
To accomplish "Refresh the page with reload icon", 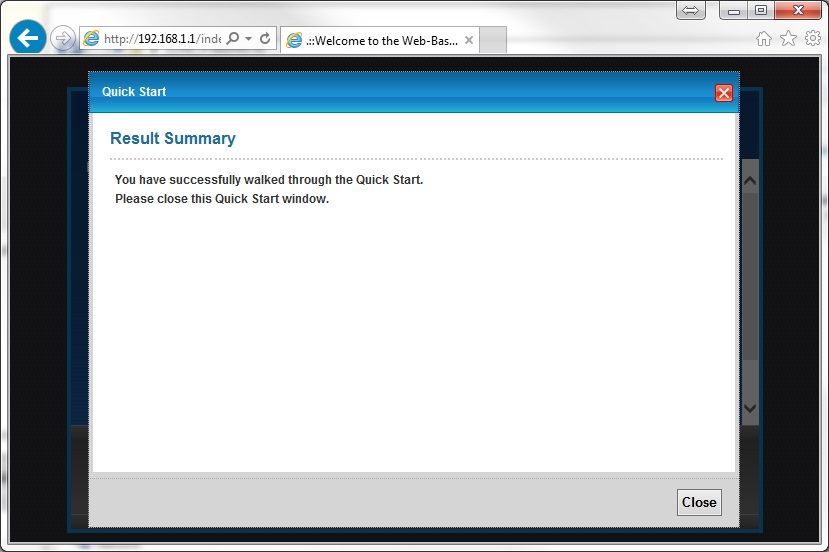I will pyautogui.click(x=265, y=38).
